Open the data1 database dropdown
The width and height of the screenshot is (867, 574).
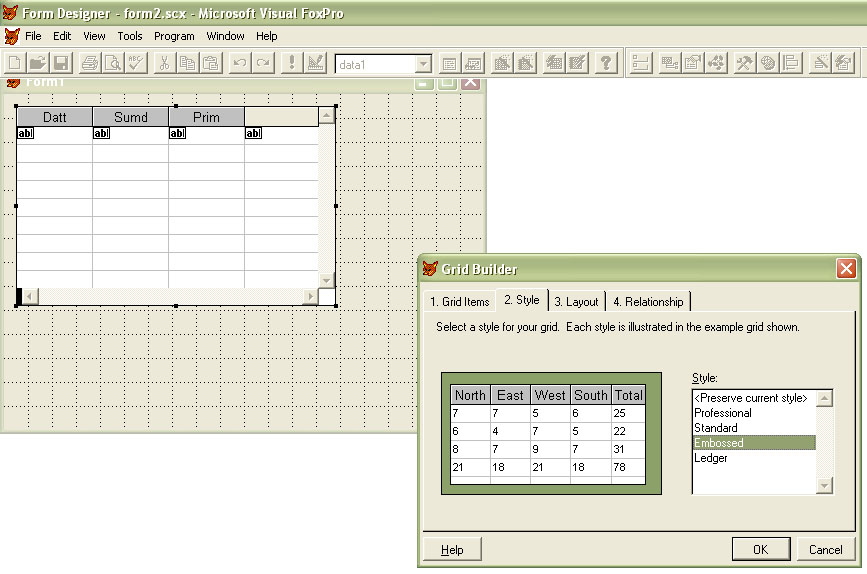423,64
